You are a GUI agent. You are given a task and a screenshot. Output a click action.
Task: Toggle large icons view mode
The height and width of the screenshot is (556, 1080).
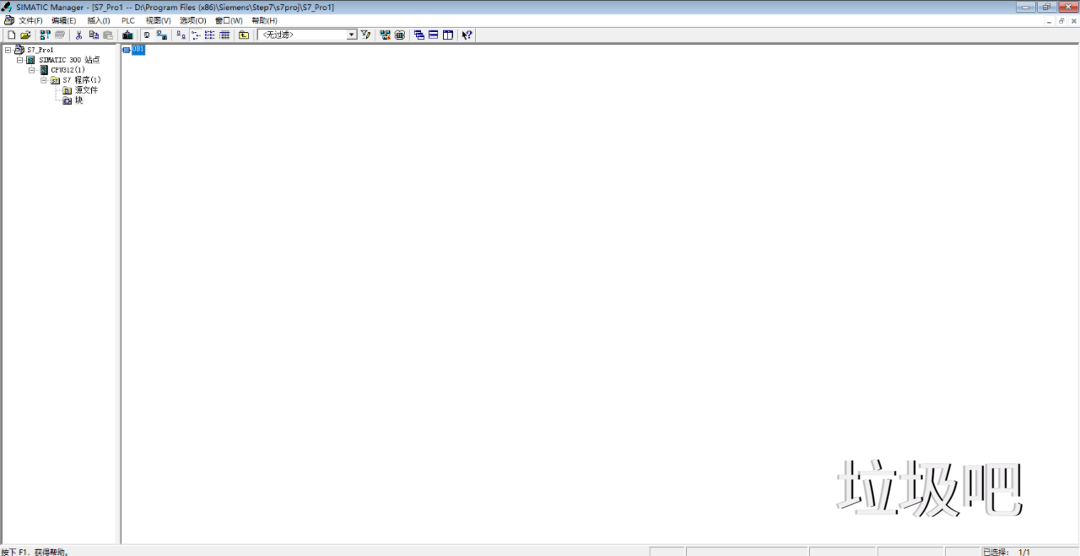180,35
